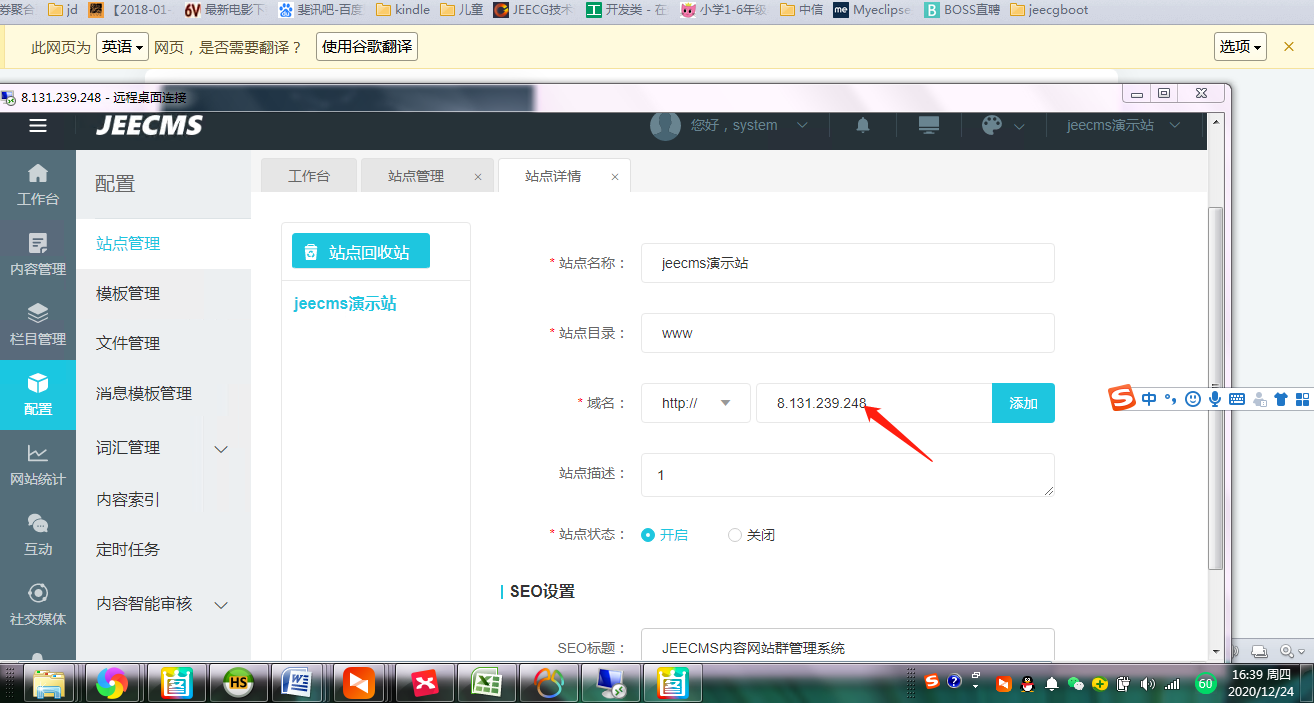Click the HS green taskbar icon
Viewport: 1314px width, 703px height.
[x=237, y=683]
